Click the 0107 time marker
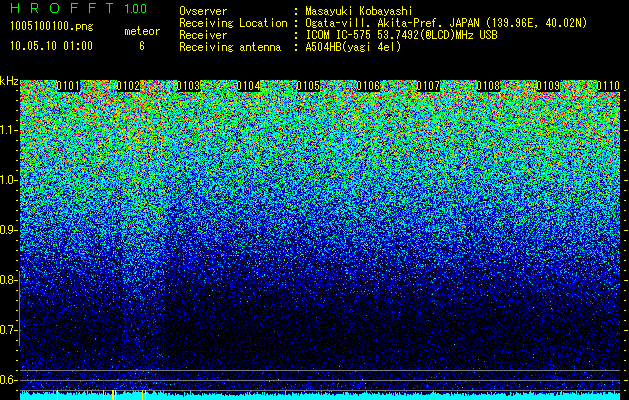Screen dimensions: 629x400 pyautogui.click(x=428, y=86)
